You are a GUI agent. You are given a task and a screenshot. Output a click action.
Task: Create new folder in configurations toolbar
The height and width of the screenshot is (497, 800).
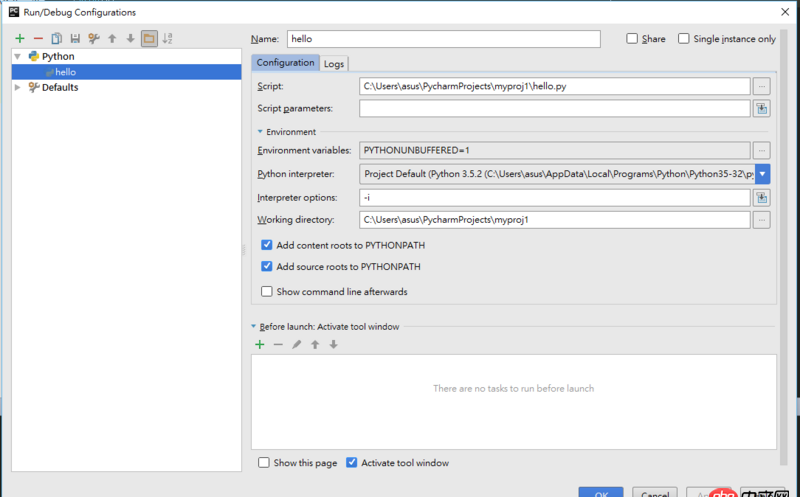149,38
